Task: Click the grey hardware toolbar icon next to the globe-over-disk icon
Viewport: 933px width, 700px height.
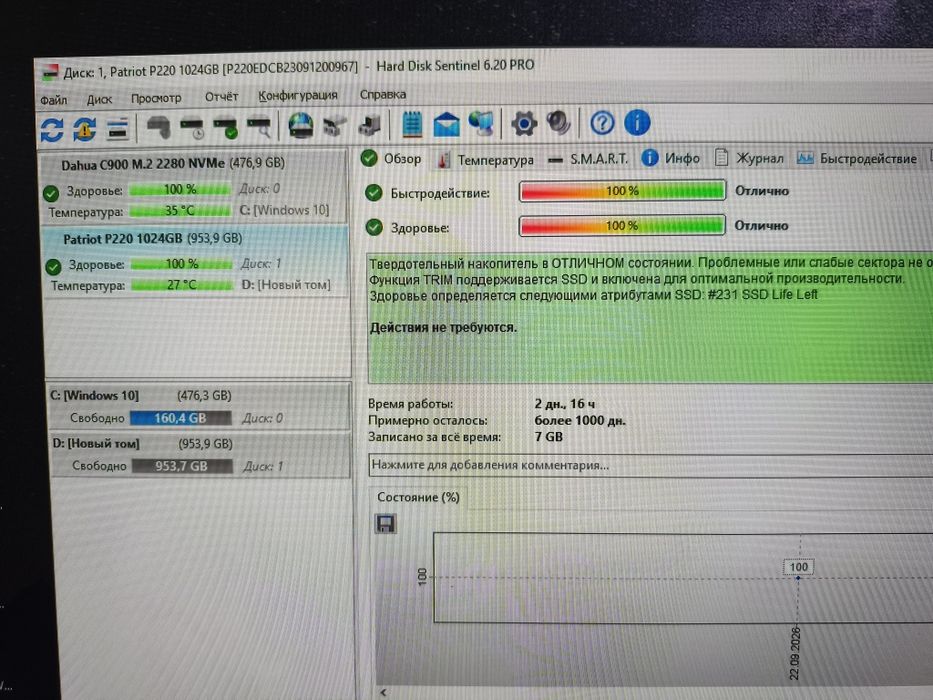Action: 335,126
